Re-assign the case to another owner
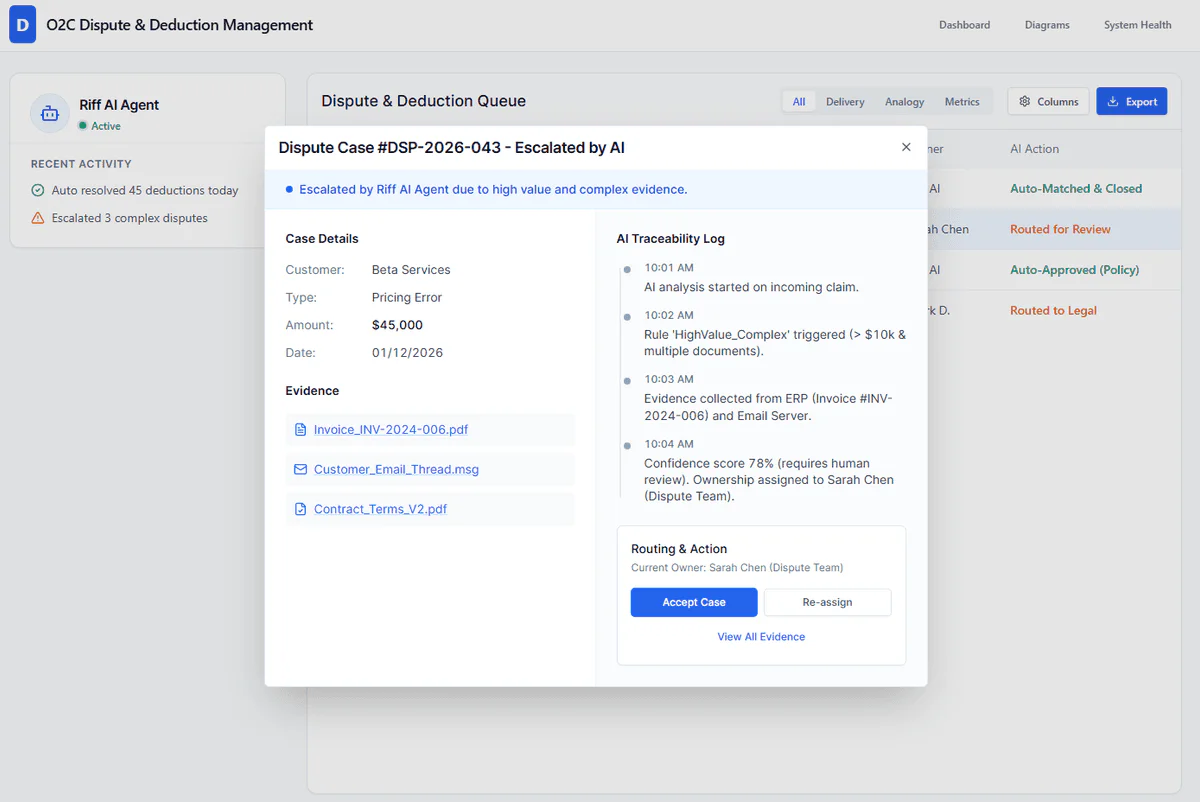This screenshot has height=802, width=1200. (x=828, y=602)
